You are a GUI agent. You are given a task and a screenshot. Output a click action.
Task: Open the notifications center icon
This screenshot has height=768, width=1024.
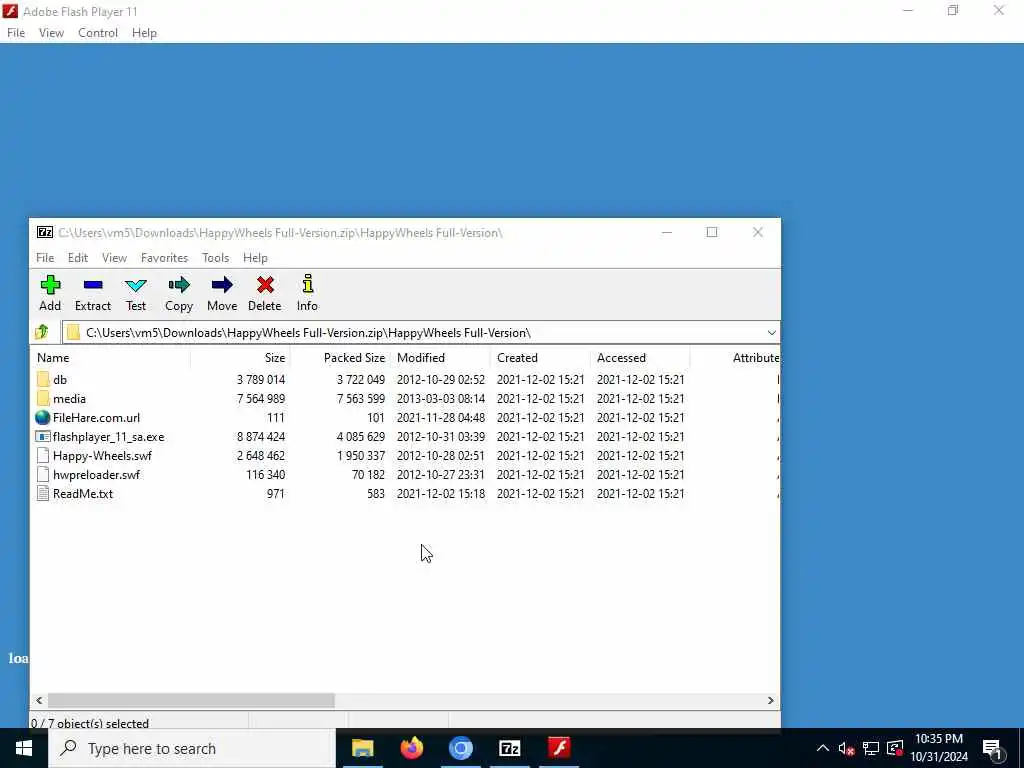(x=992, y=748)
